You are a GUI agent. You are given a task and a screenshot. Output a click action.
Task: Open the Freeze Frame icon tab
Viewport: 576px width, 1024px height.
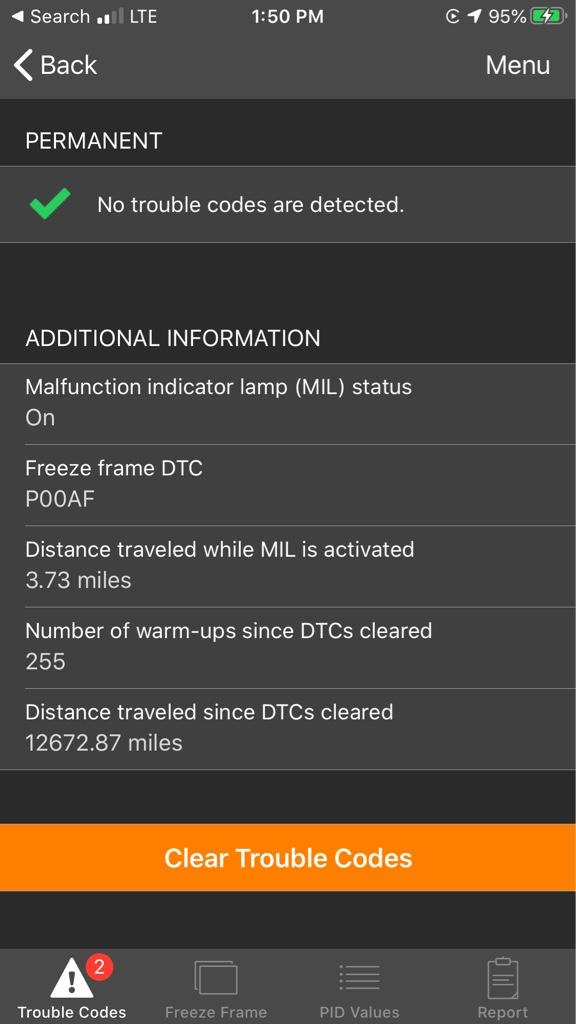(216, 978)
